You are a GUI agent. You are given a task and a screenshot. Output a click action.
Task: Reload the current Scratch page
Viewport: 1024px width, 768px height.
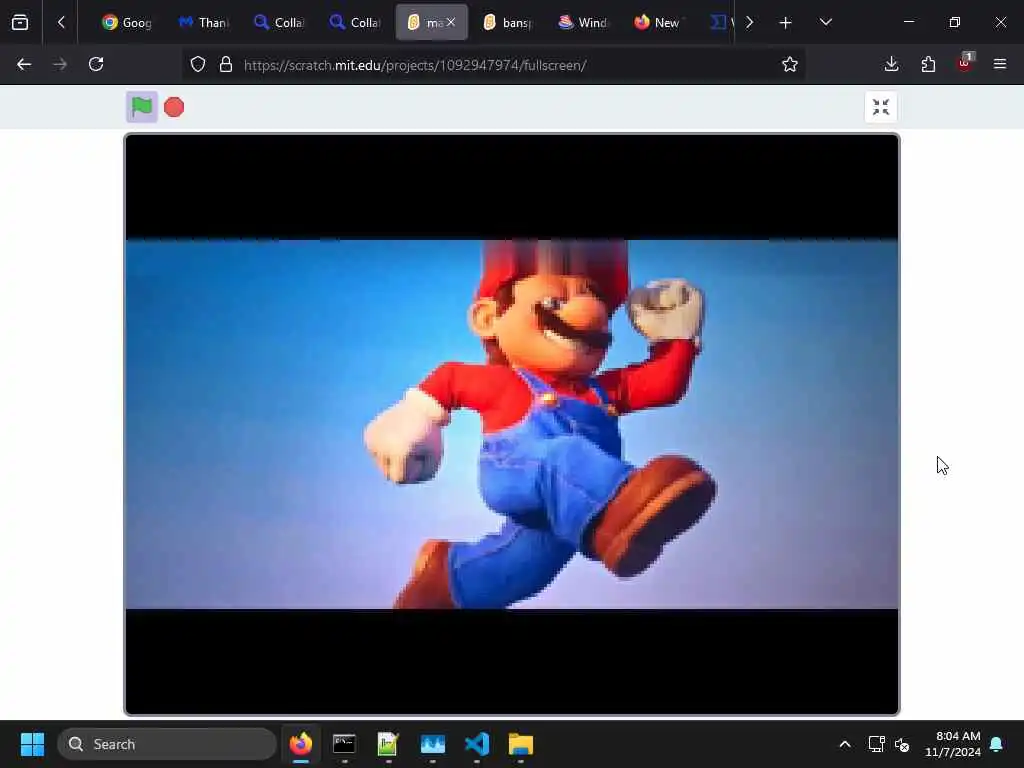[x=96, y=64]
